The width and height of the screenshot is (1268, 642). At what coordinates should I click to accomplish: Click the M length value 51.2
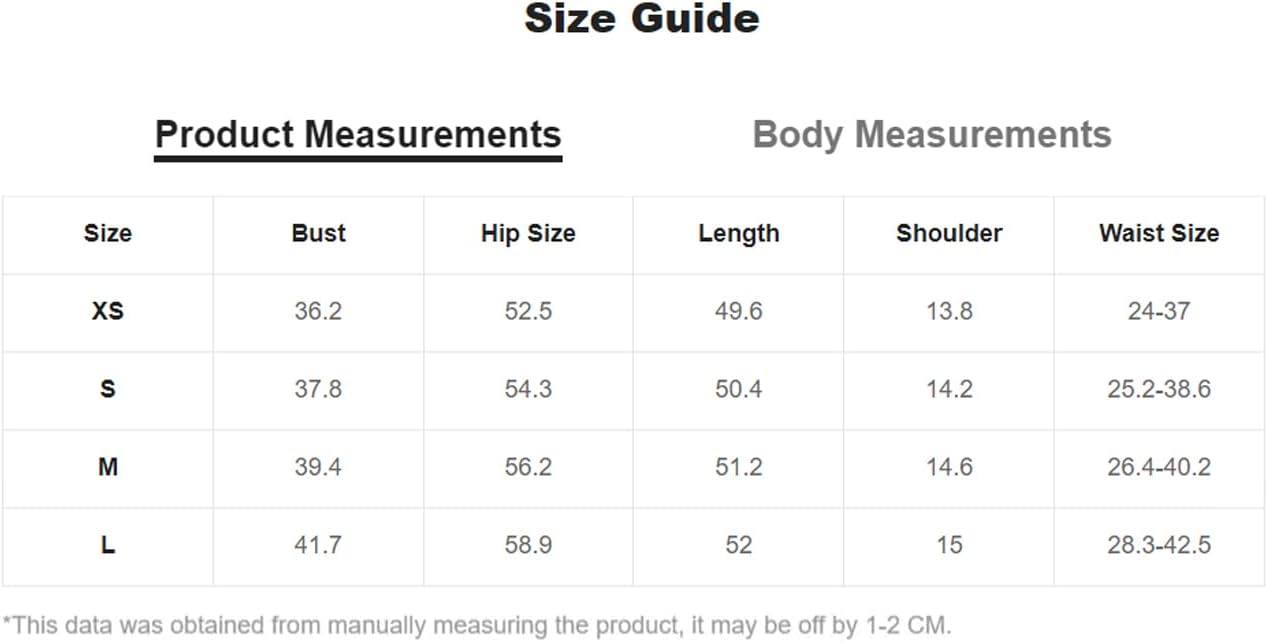coord(738,467)
